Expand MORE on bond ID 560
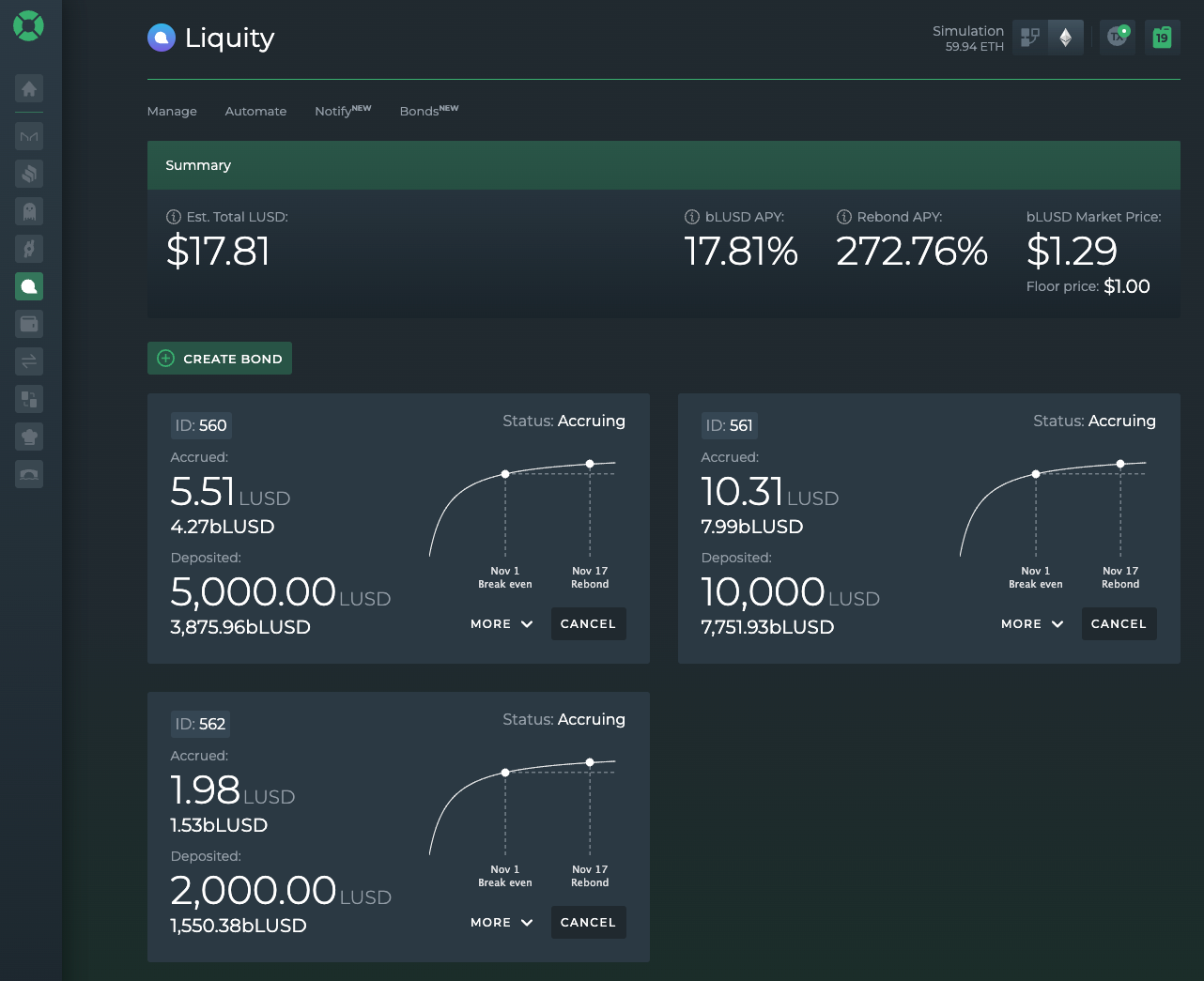The width and height of the screenshot is (1204, 981). (502, 624)
